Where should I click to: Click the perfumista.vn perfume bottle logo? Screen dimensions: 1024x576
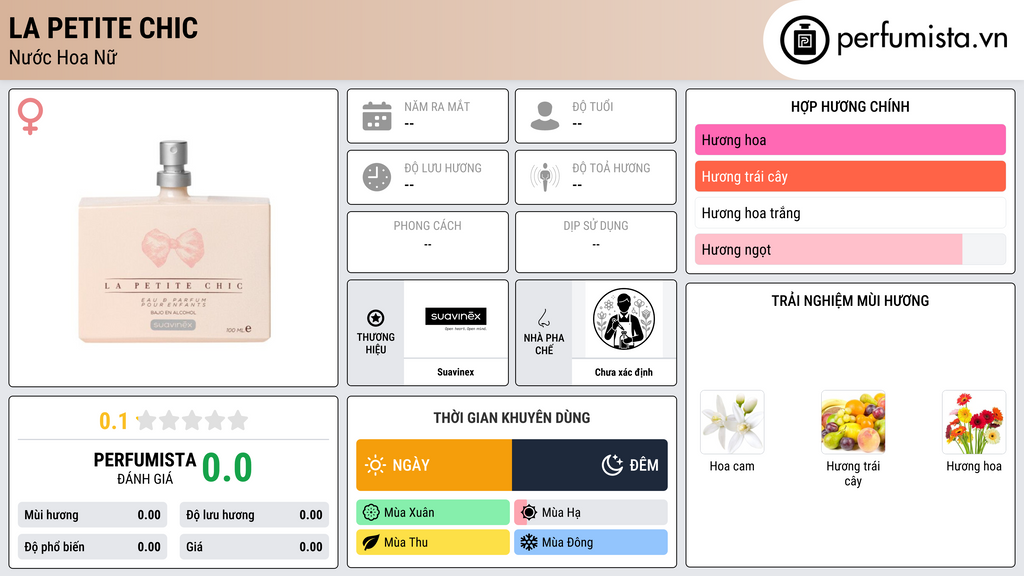point(805,40)
